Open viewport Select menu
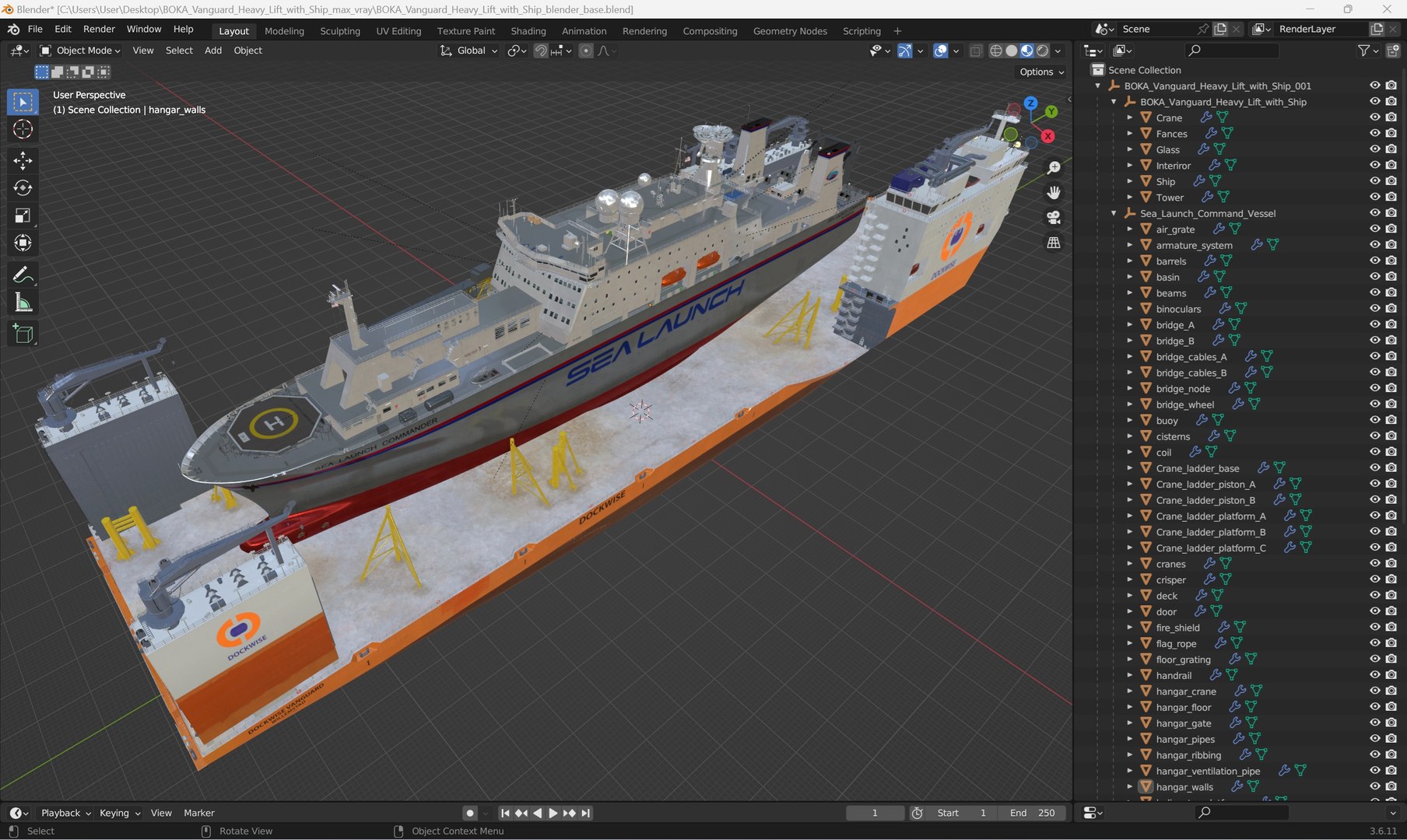Viewport: 1407px width, 840px height. (x=179, y=51)
